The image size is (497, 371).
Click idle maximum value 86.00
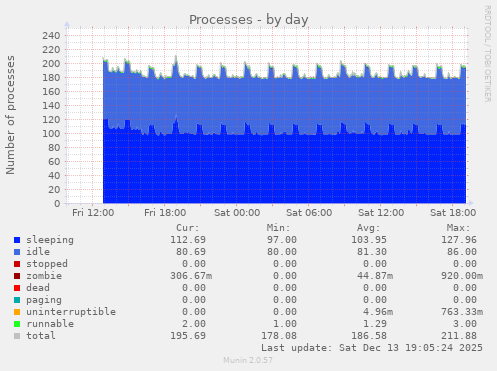462,252
